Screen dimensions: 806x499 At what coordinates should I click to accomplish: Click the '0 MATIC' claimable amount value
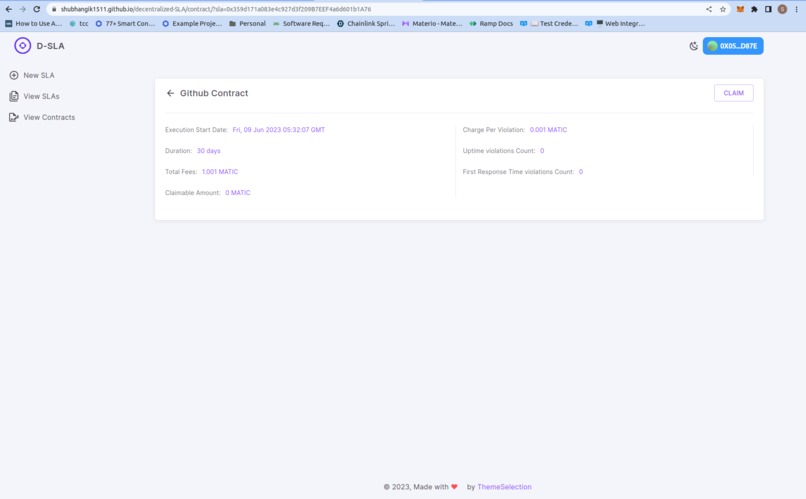pos(237,193)
